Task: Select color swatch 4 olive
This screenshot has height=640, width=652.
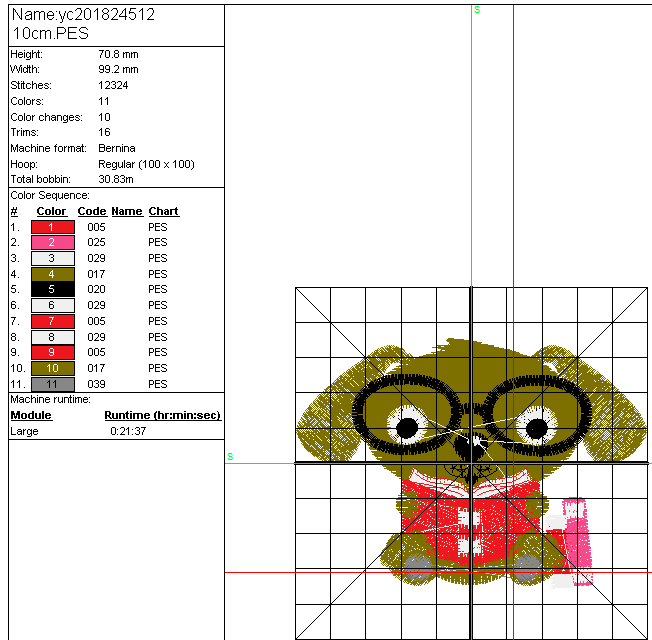Action: [x=53, y=274]
